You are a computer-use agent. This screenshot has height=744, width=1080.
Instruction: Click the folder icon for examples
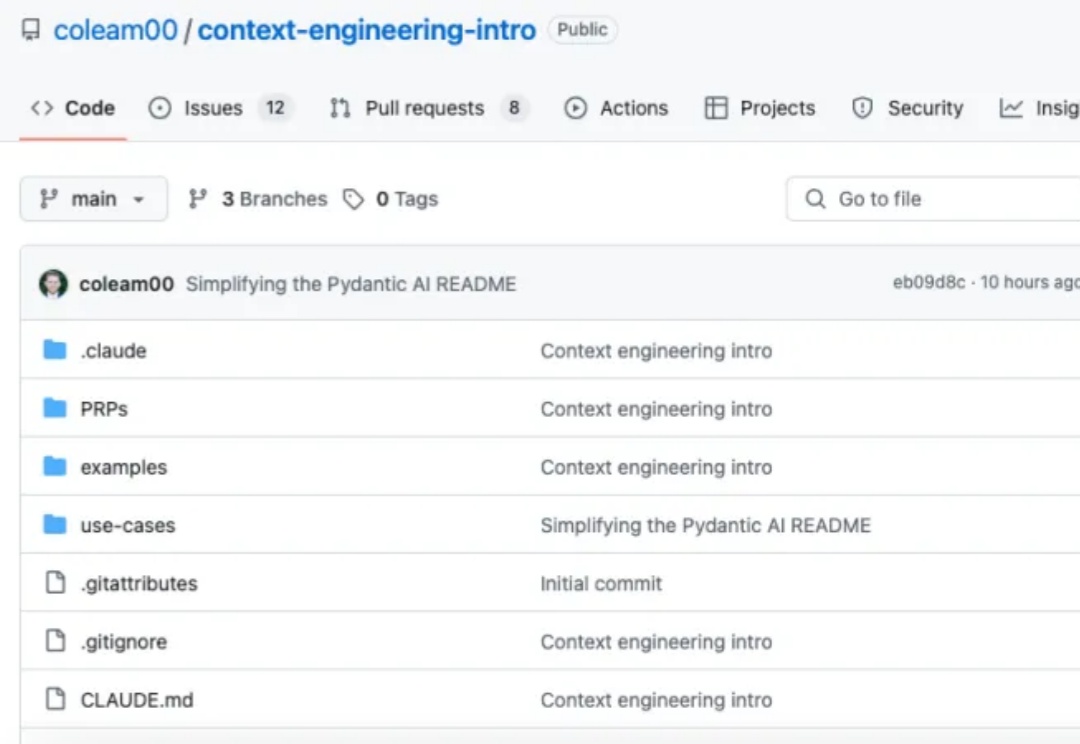point(54,466)
